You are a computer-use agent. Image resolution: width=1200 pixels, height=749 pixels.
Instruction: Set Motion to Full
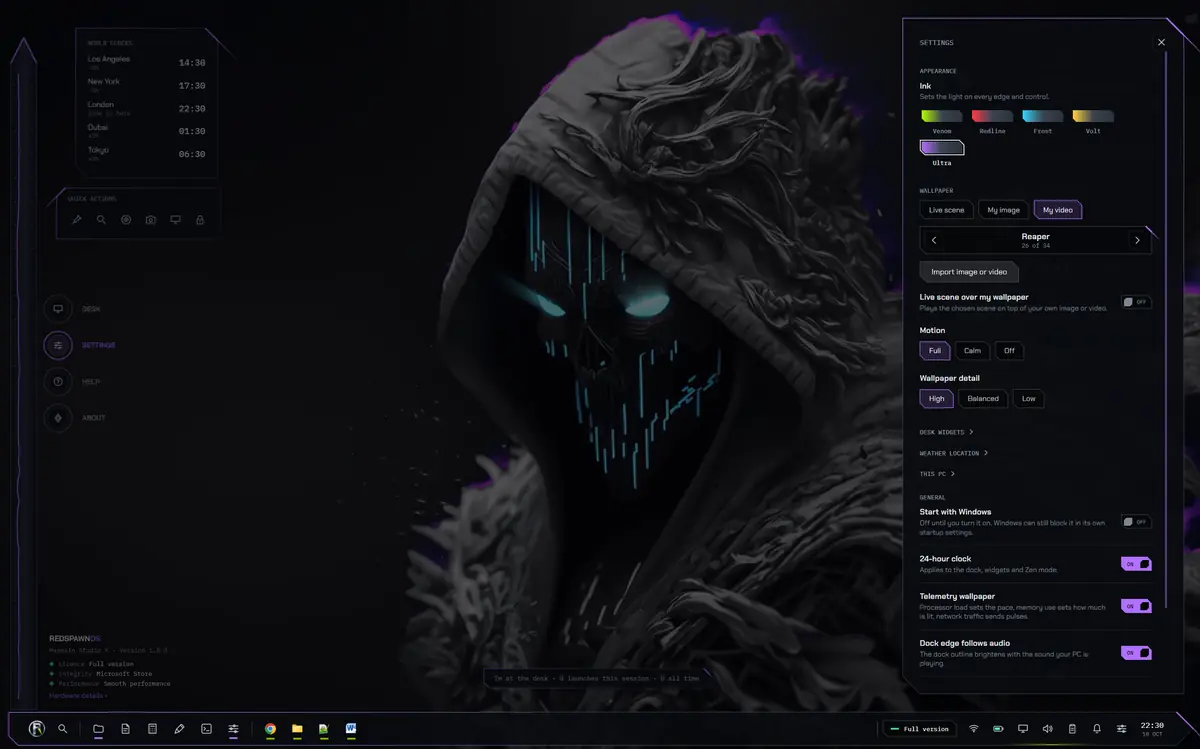(x=935, y=351)
